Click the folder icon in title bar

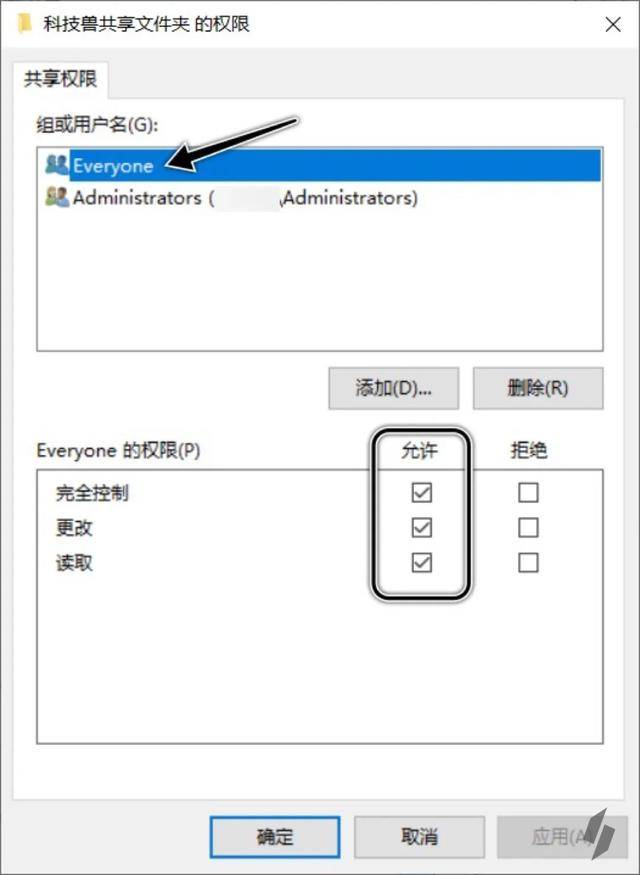[25, 24]
